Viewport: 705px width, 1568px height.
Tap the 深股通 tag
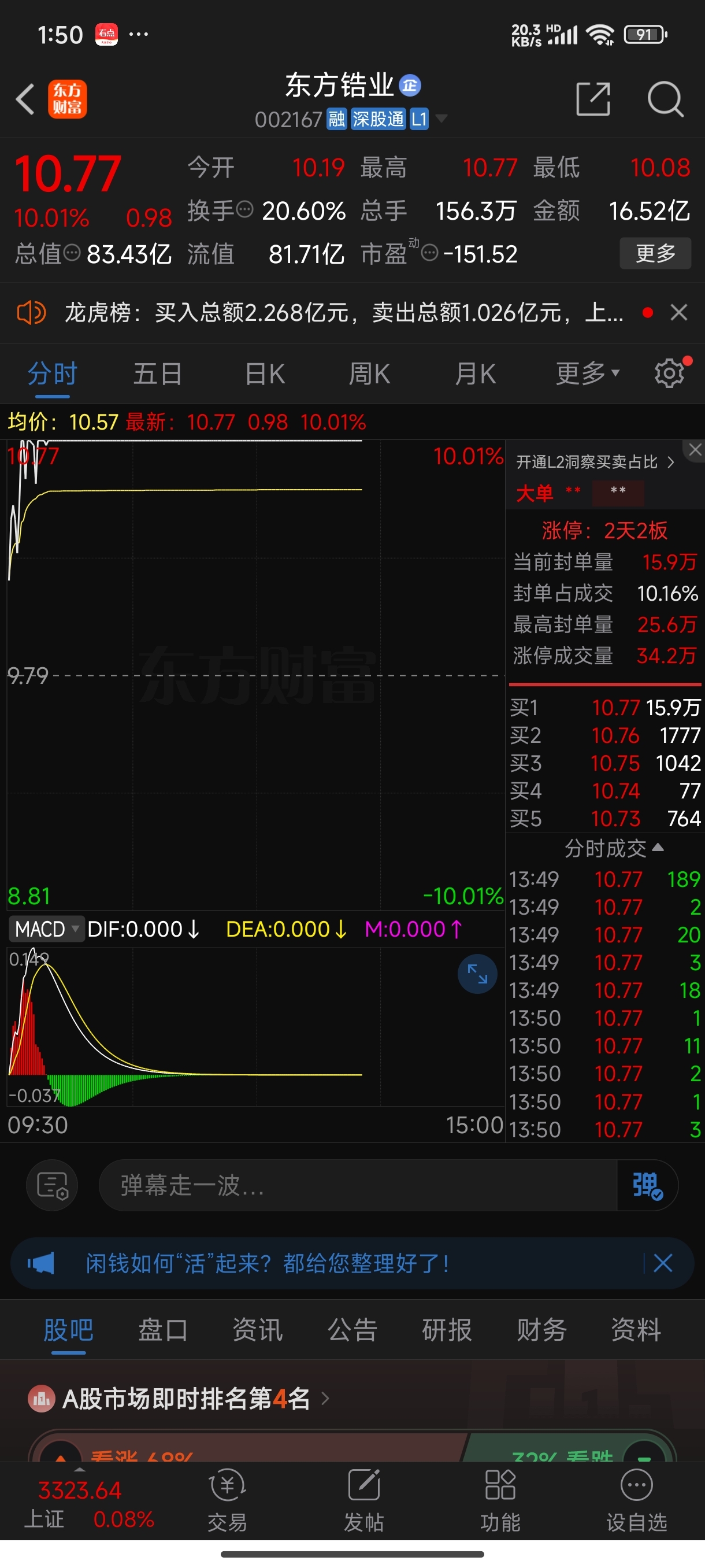[x=378, y=119]
